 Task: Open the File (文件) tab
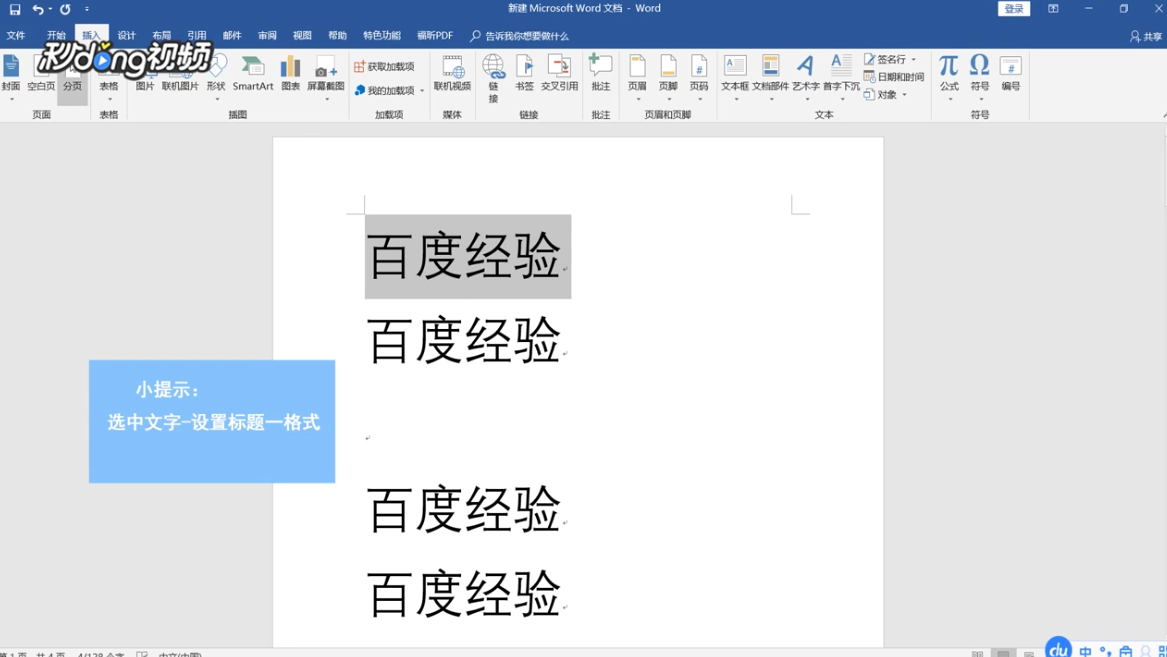[16, 36]
